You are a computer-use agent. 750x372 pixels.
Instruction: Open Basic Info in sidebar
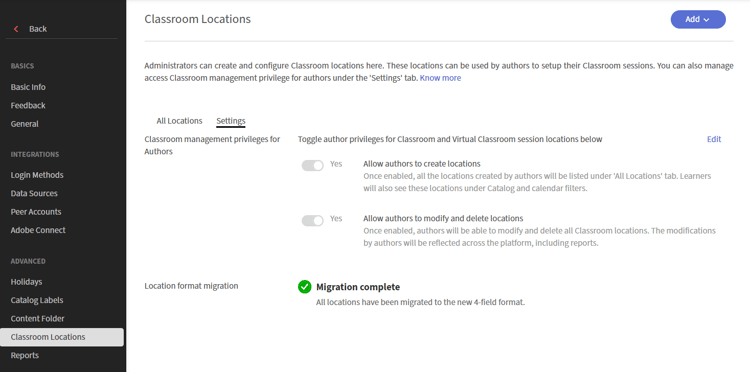point(28,87)
